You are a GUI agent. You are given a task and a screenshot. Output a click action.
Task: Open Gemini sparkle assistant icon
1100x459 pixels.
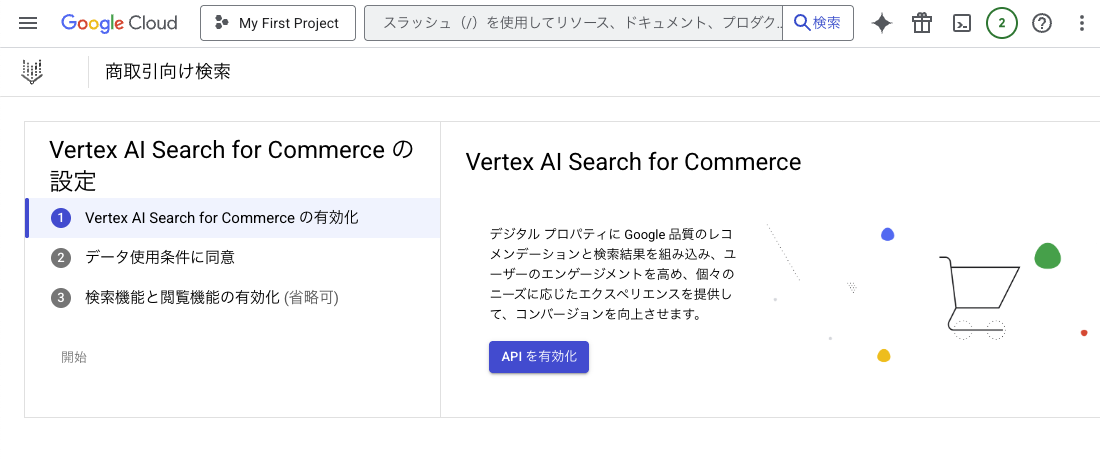click(x=882, y=23)
